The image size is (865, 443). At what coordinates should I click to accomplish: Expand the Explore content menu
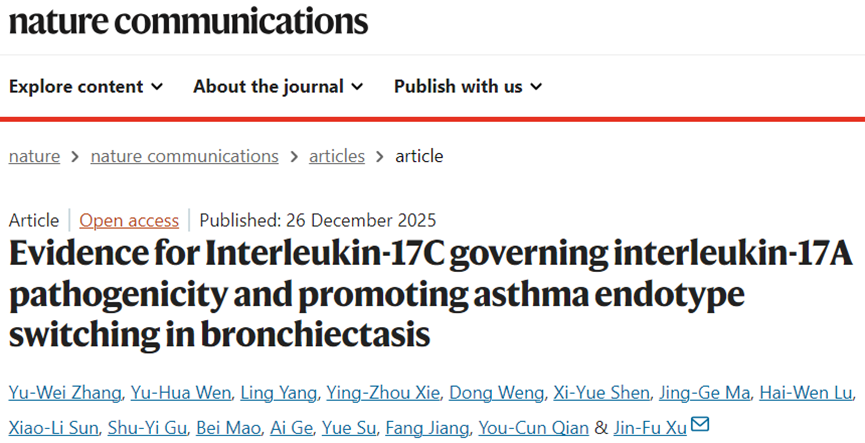[86, 86]
